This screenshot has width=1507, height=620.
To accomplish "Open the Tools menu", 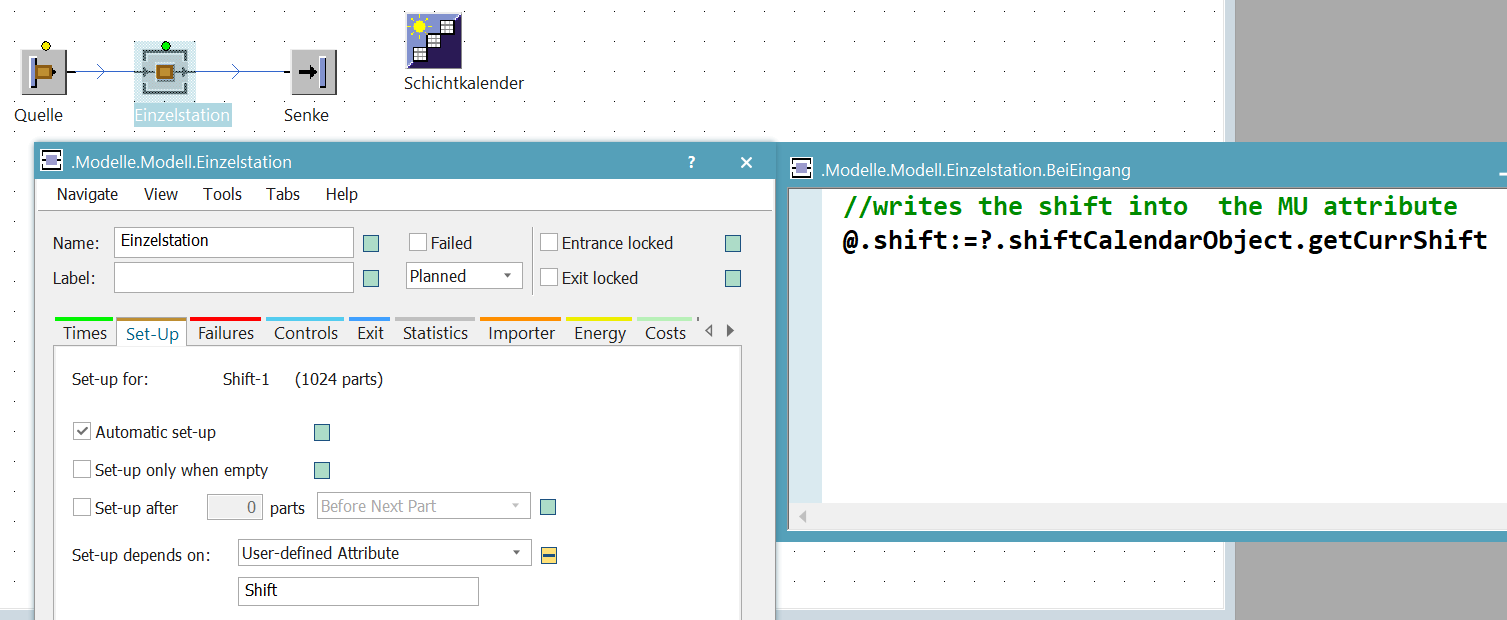I will point(222,194).
